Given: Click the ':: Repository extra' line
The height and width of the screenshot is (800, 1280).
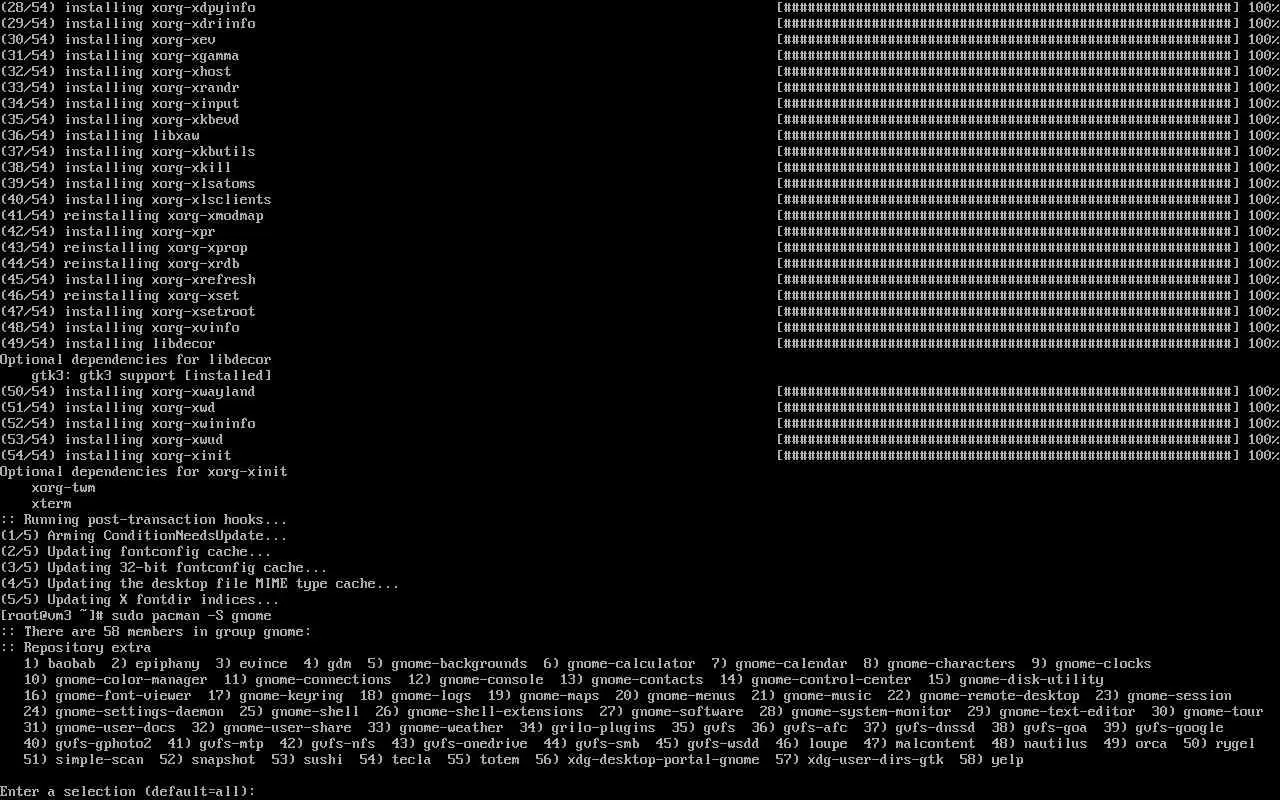Looking at the screenshot, I should coord(76,647).
